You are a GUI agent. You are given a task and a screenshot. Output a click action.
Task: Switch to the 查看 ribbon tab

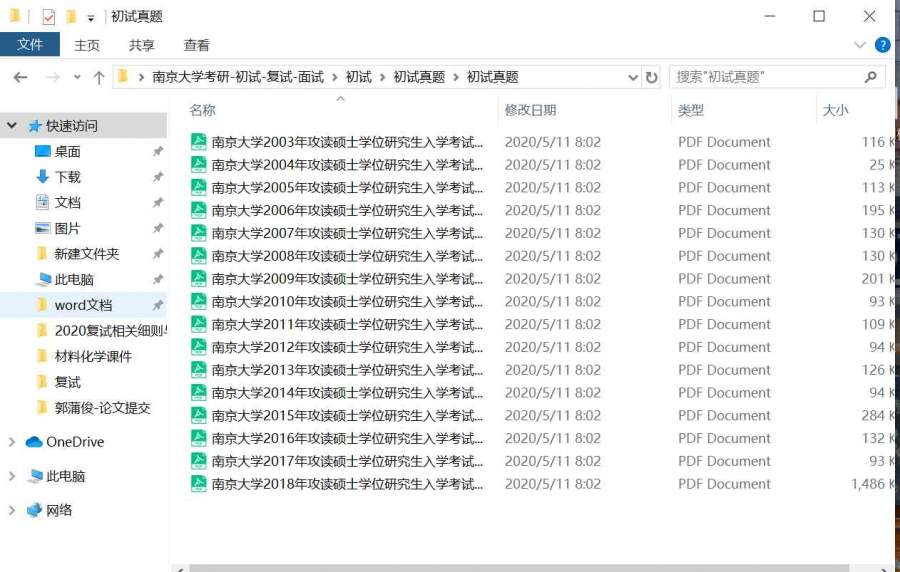[x=196, y=45]
